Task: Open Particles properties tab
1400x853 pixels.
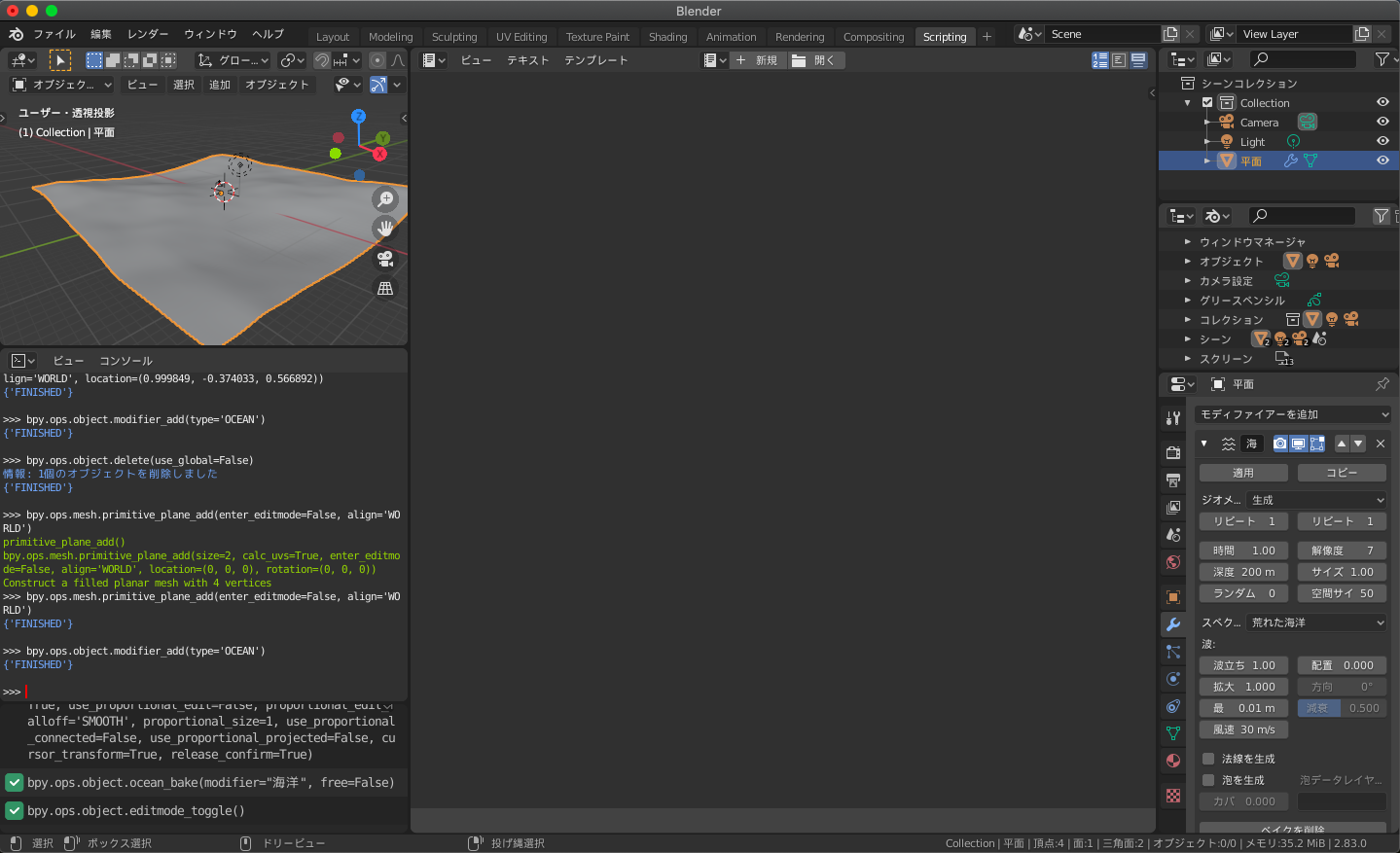Action: [x=1173, y=652]
